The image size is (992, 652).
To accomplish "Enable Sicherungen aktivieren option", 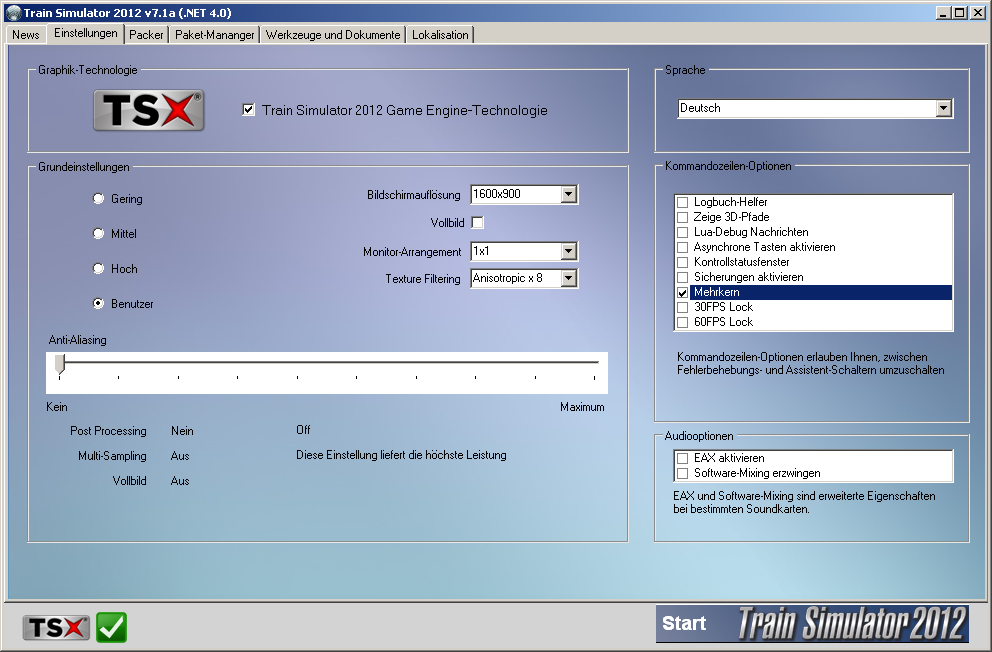I will coord(683,277).
